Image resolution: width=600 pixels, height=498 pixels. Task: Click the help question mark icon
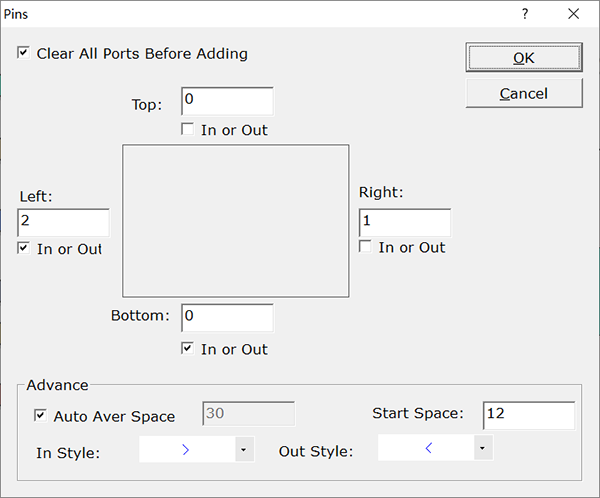525,14
